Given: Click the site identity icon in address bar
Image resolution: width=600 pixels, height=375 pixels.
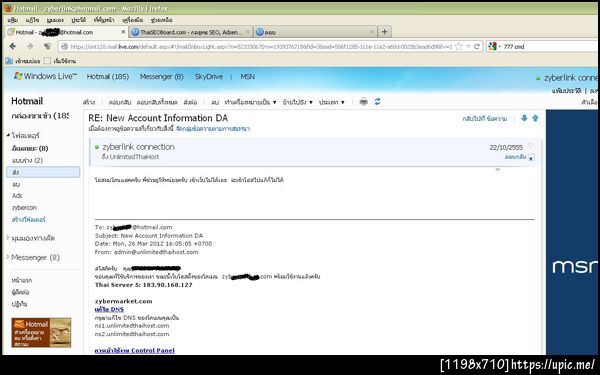Looking at the screenshot, I should pyautogui.click(x=64, y=47).
